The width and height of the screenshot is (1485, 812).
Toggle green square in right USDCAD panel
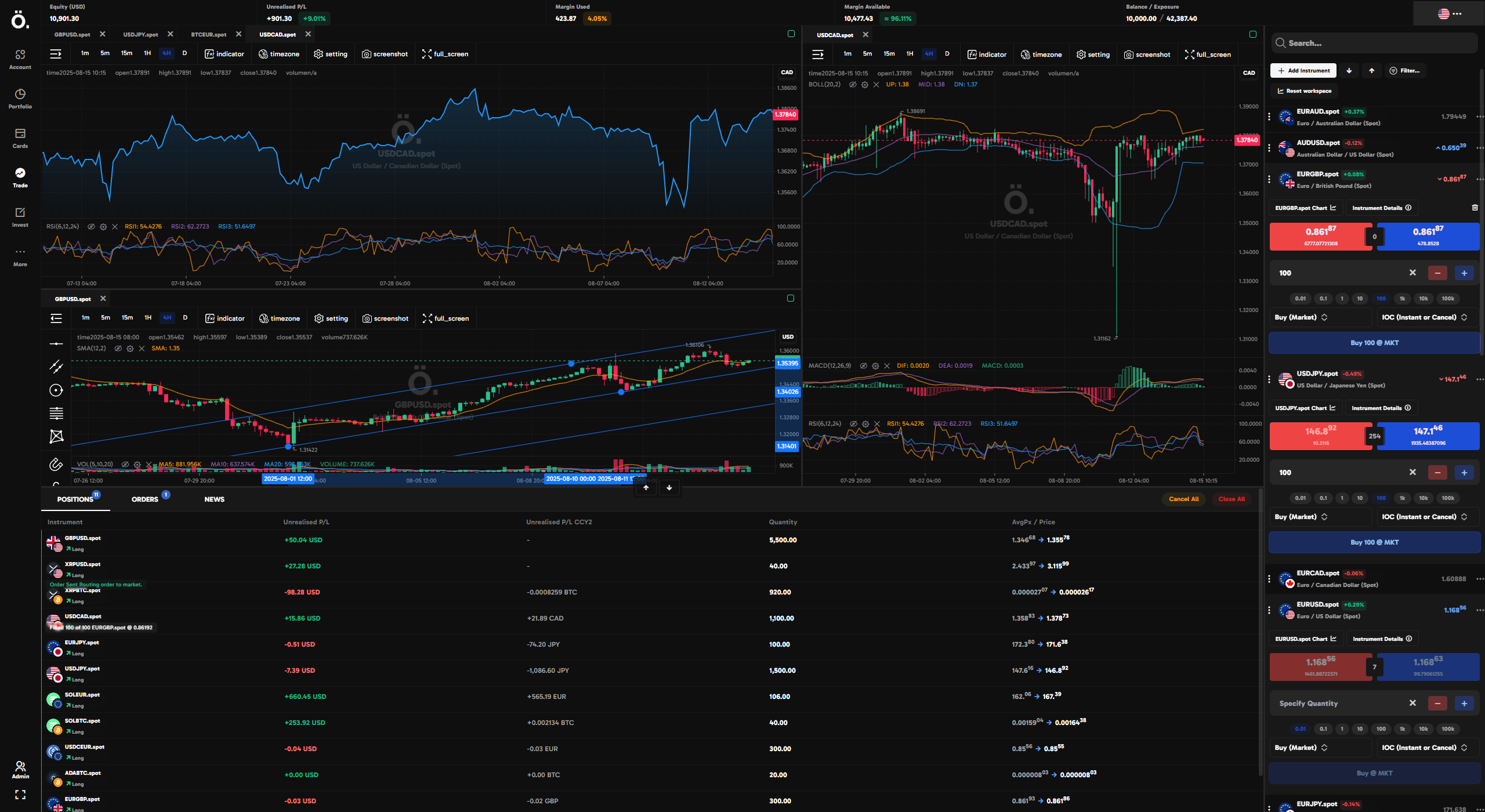click(x=1253, y=34)
